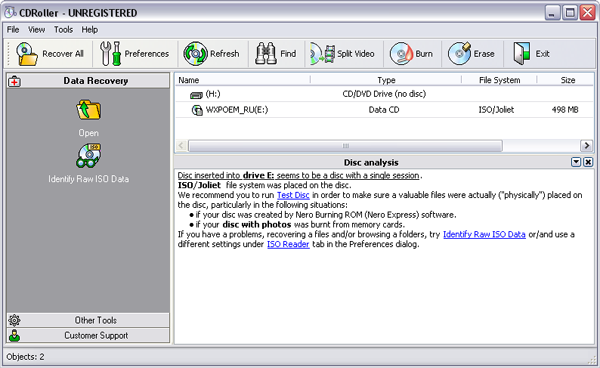Open the View menu

click(36, 29)
